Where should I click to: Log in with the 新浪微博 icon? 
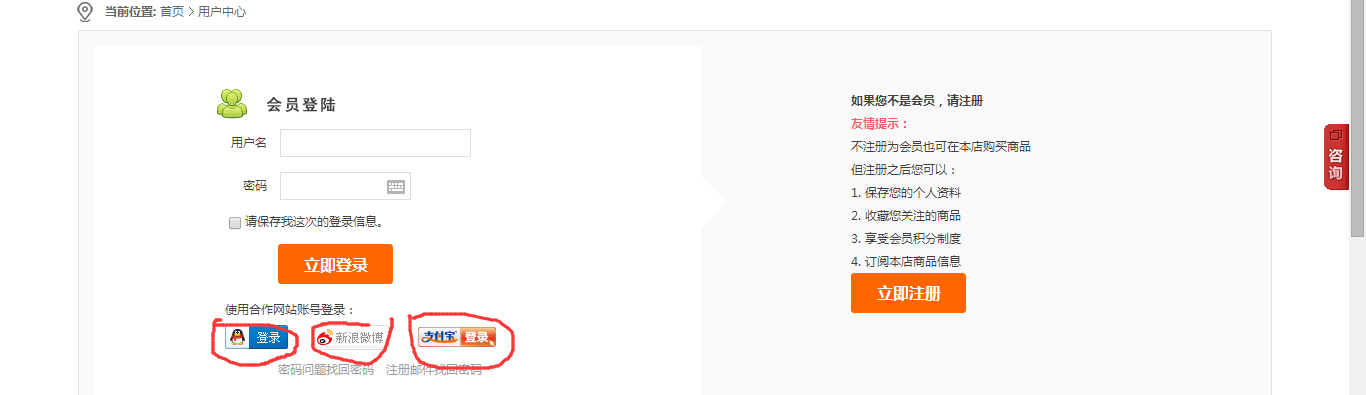pyautogui.click(x=350, y=338)
